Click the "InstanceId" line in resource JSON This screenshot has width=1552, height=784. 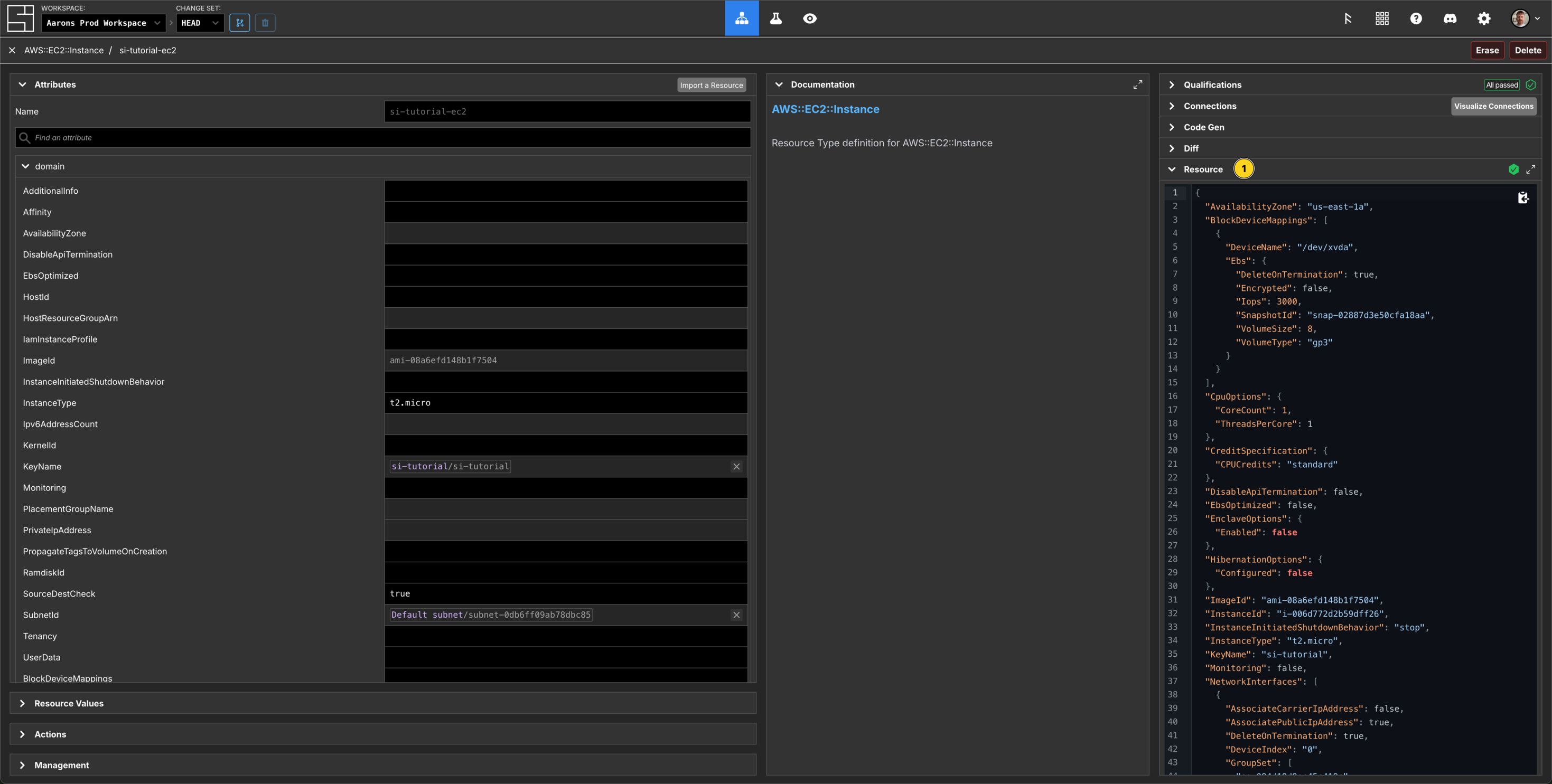(1296, 613)
